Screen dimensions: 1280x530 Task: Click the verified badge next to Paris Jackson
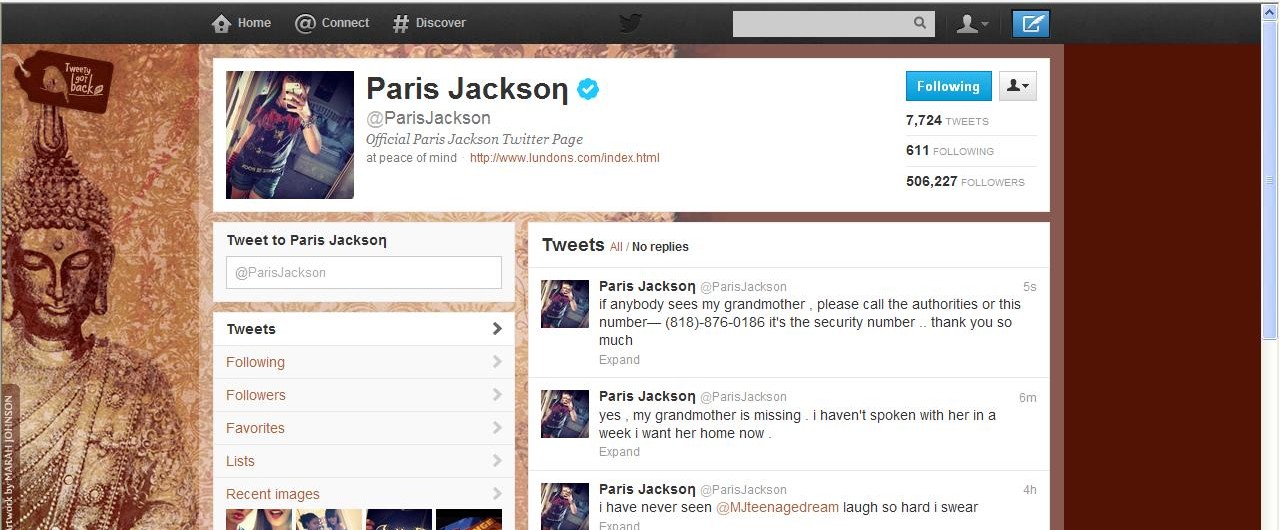[x=589, y=89]
